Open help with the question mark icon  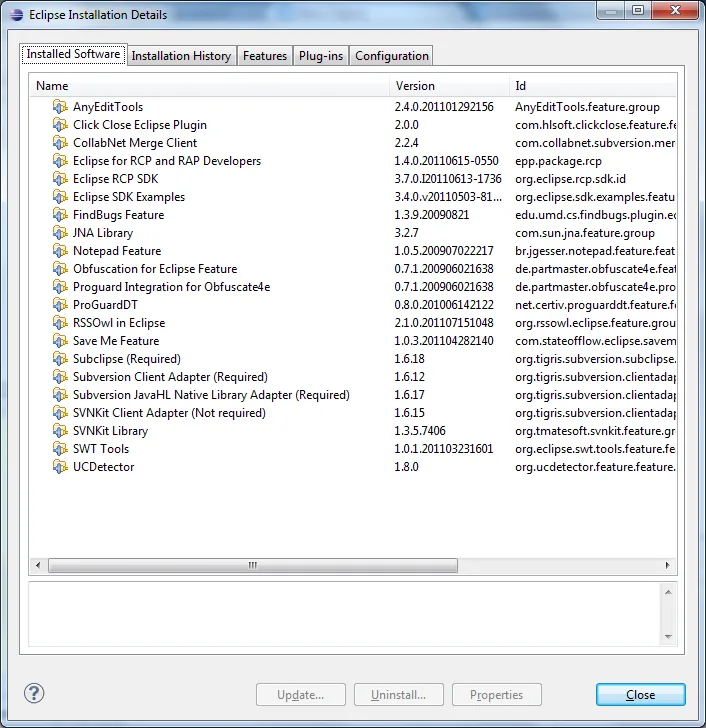coord(34,694)
